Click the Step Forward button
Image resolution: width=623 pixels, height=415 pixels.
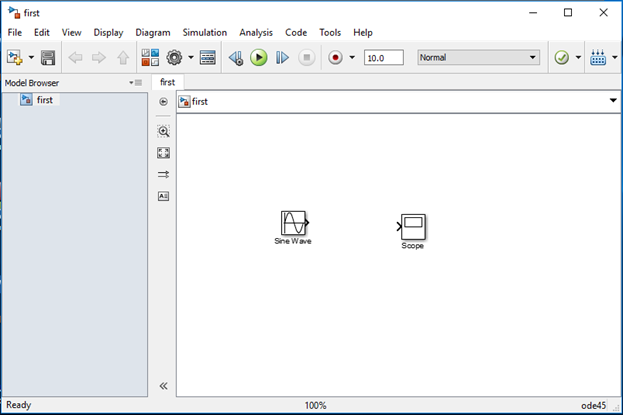point(283,58)
